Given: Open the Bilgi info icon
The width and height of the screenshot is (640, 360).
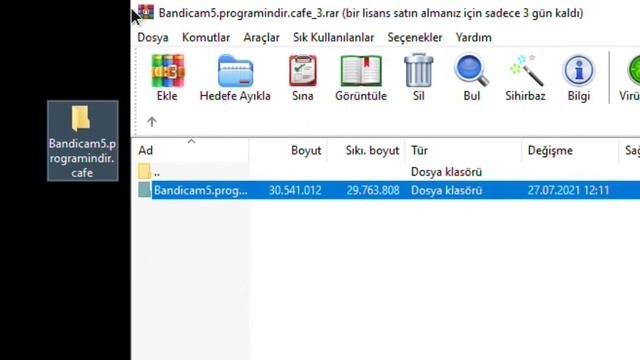Looking at the screenshot, I should 579,70.
